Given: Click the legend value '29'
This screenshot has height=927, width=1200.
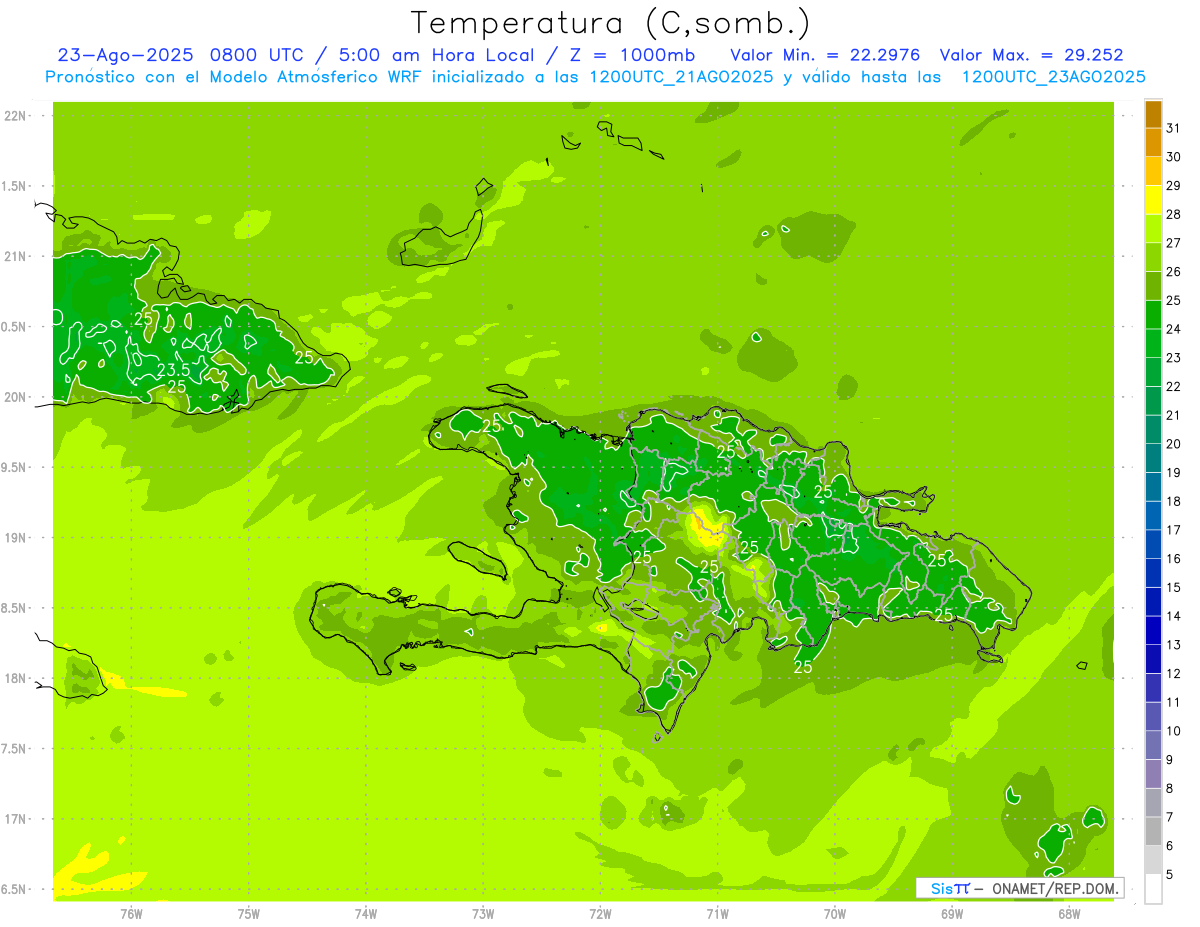Looking at the screenshot, I should tap(1174, 185).
